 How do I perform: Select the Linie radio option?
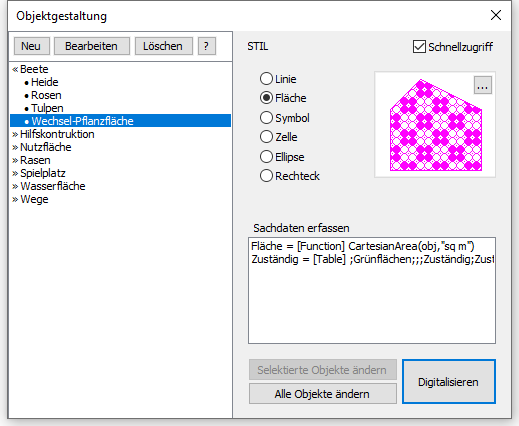266,79
